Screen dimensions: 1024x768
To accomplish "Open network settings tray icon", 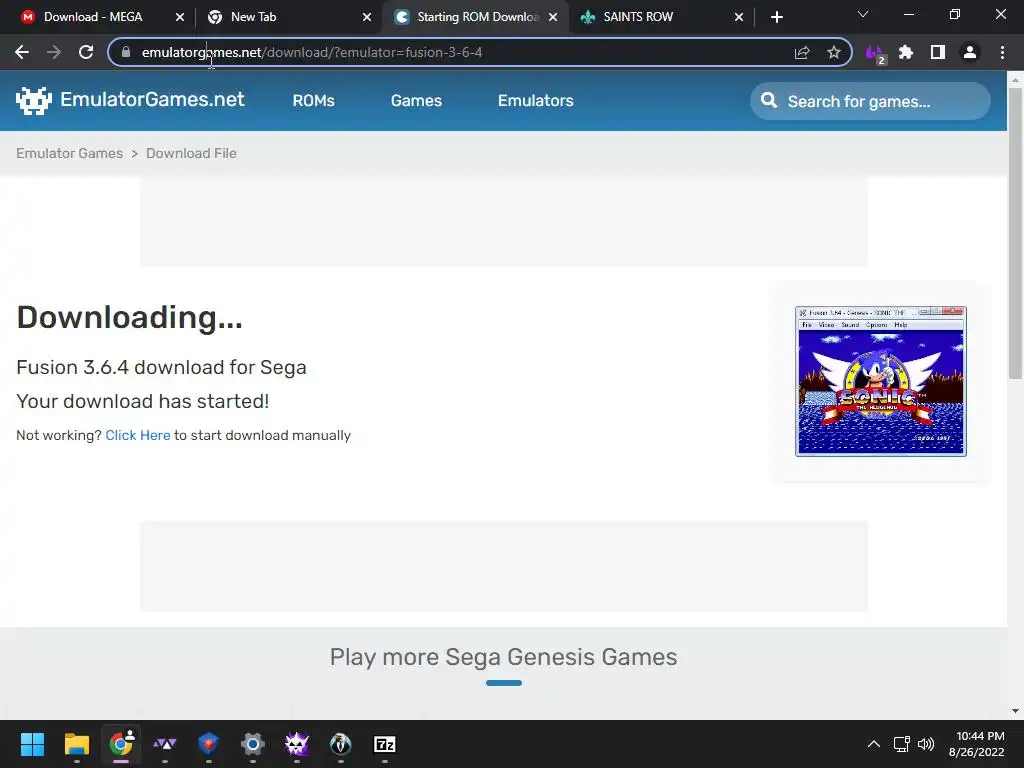I will (x=902, y=744).
